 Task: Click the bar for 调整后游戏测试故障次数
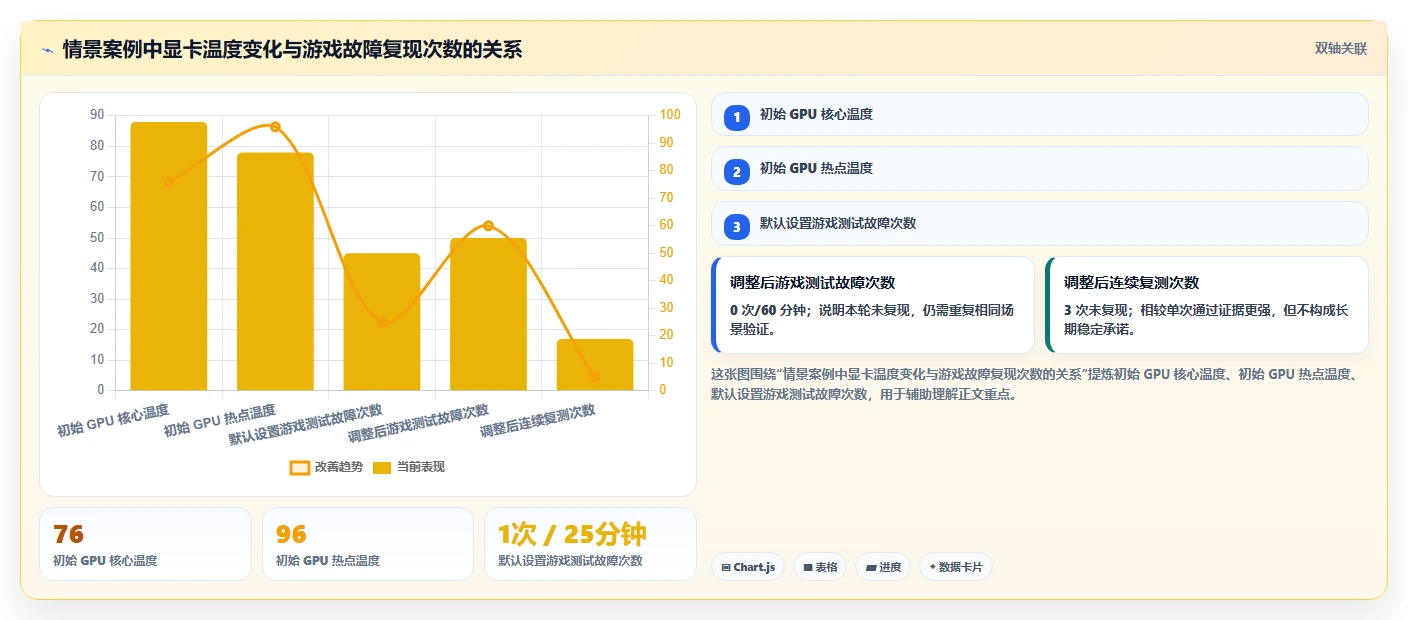tap(488, 314)
